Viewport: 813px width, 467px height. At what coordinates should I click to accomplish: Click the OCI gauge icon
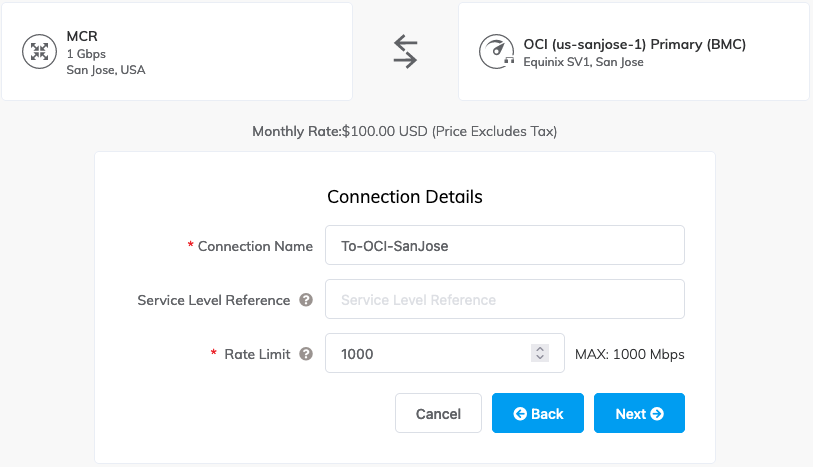tap(496, 52)
